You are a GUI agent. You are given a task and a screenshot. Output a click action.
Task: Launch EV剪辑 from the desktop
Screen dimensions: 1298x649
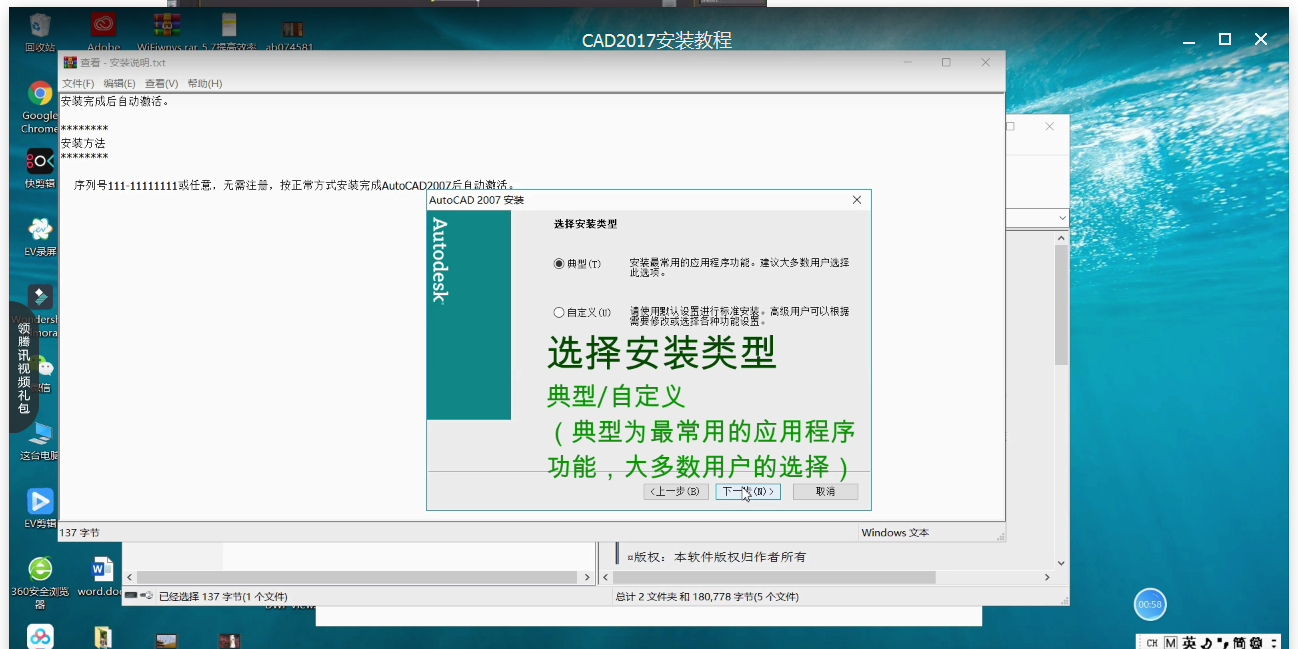coord(38,500)
